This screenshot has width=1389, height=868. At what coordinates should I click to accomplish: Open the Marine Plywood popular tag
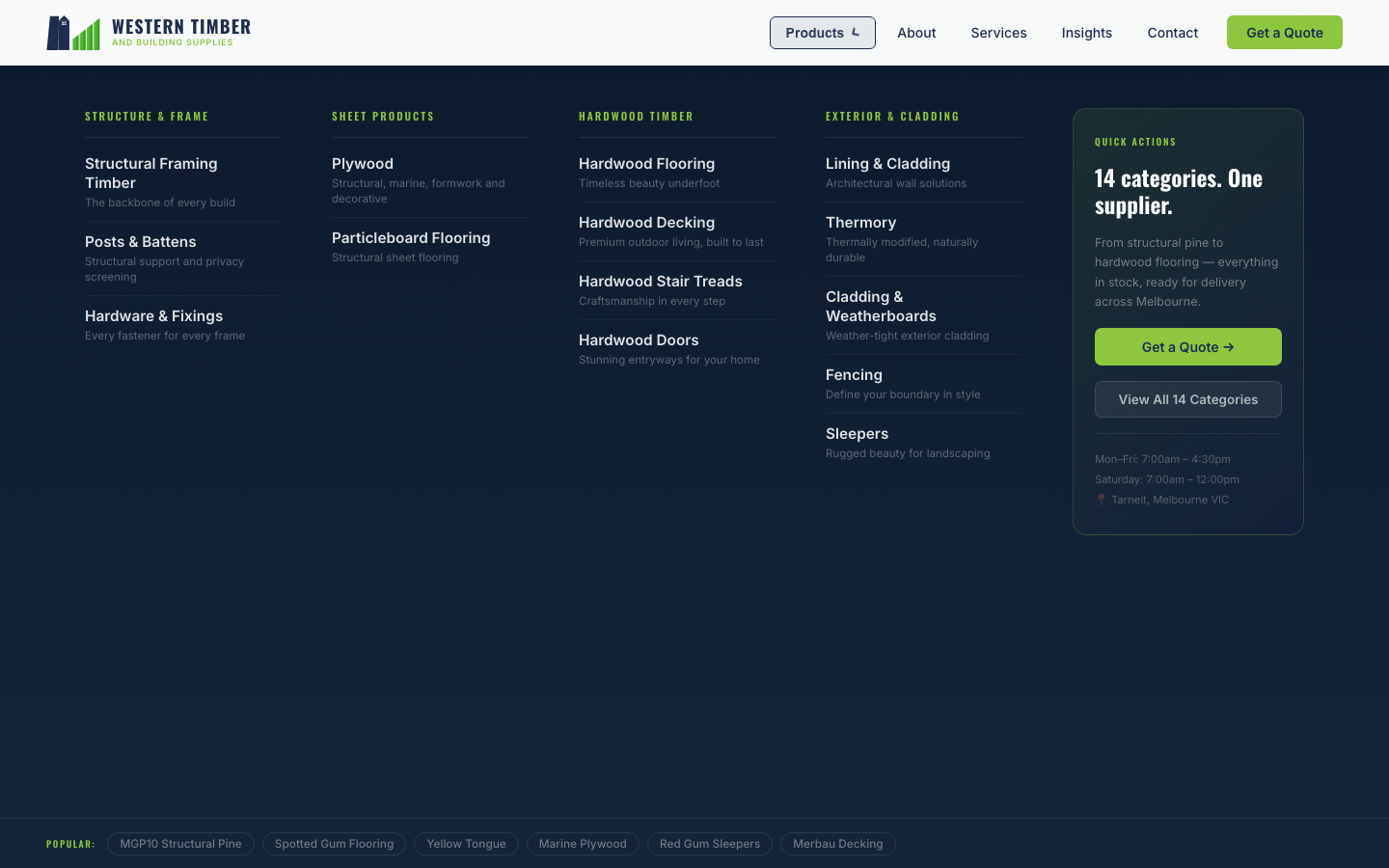pyautogui.click(x=583, y=844)
